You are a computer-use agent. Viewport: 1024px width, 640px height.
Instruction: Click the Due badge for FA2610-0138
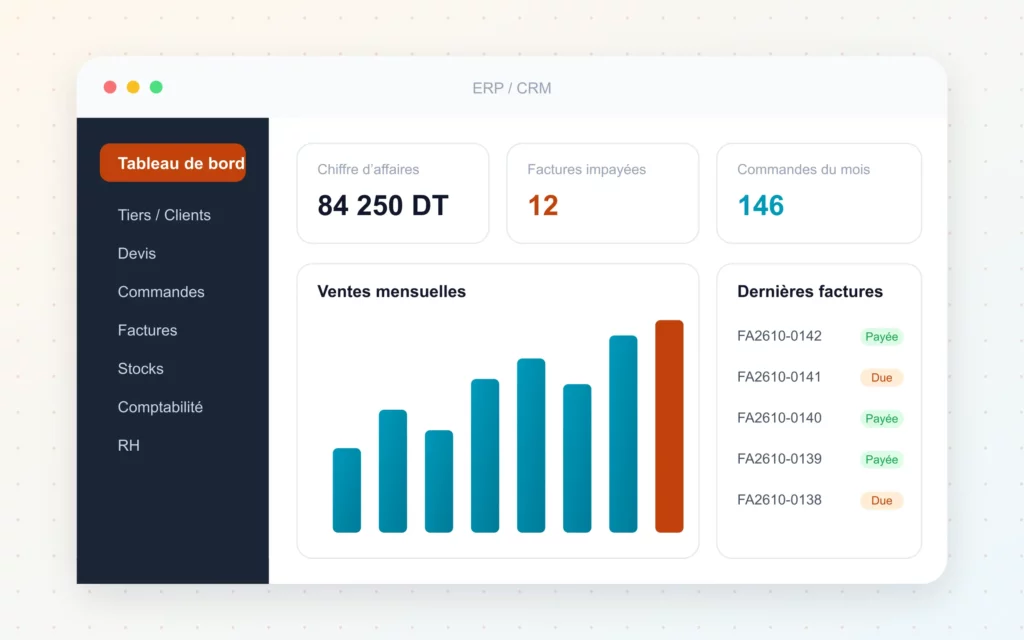click(x=882, y=500)
